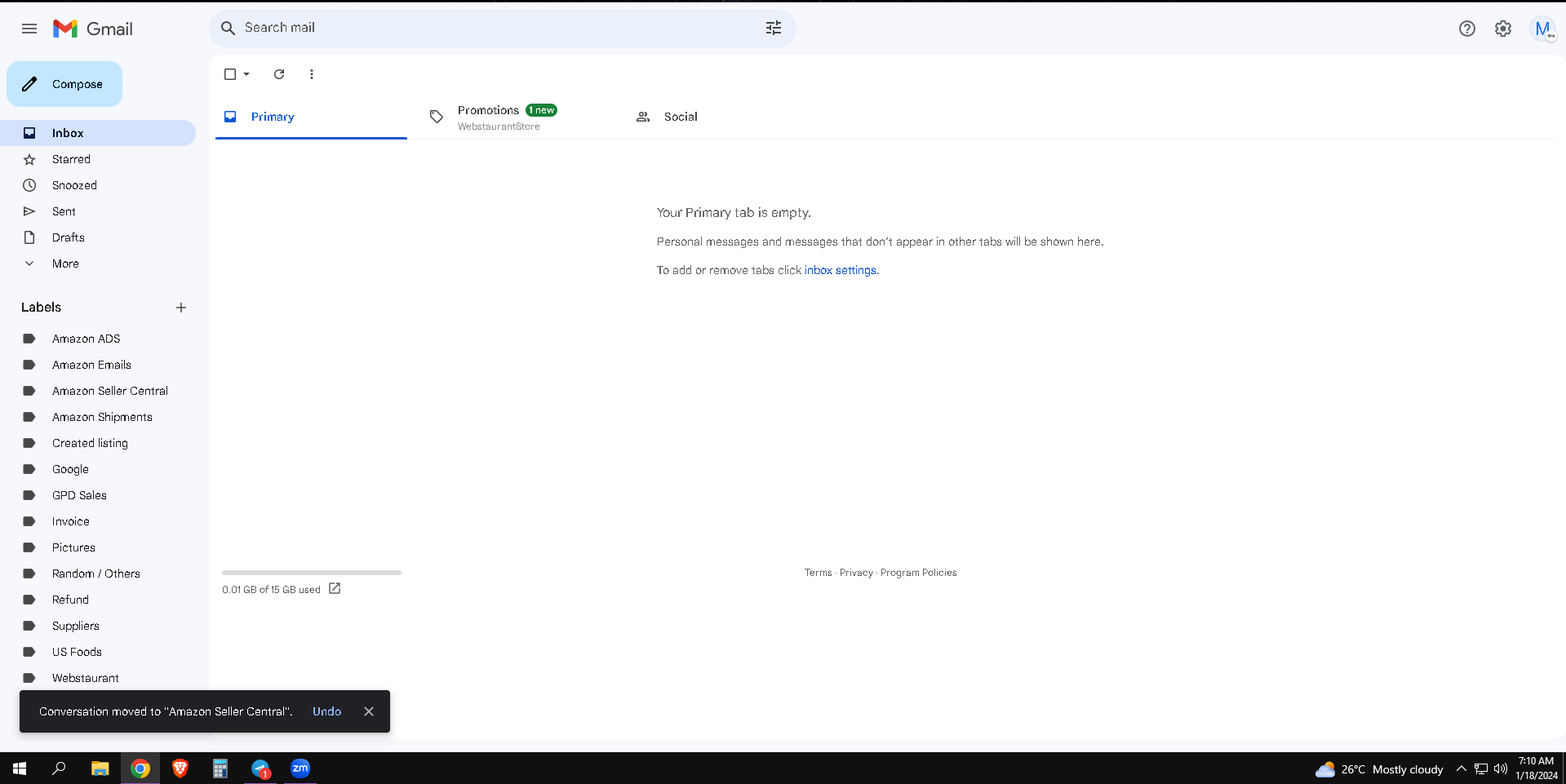This screenshot has height=784, width=1566.
Task: Open the Privacy link
Action: coord(856,573)
